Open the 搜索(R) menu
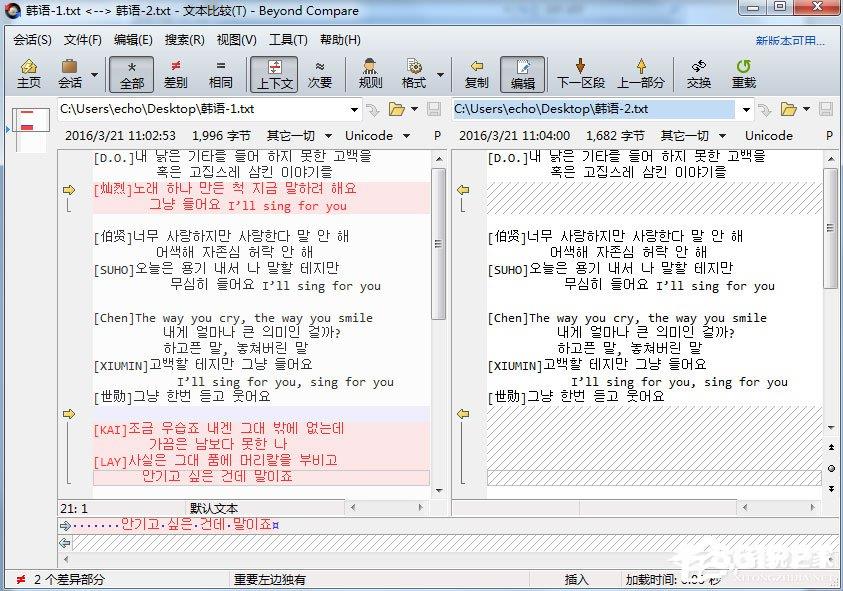Screen dimensions: 843x591 (x=184, y=40)
